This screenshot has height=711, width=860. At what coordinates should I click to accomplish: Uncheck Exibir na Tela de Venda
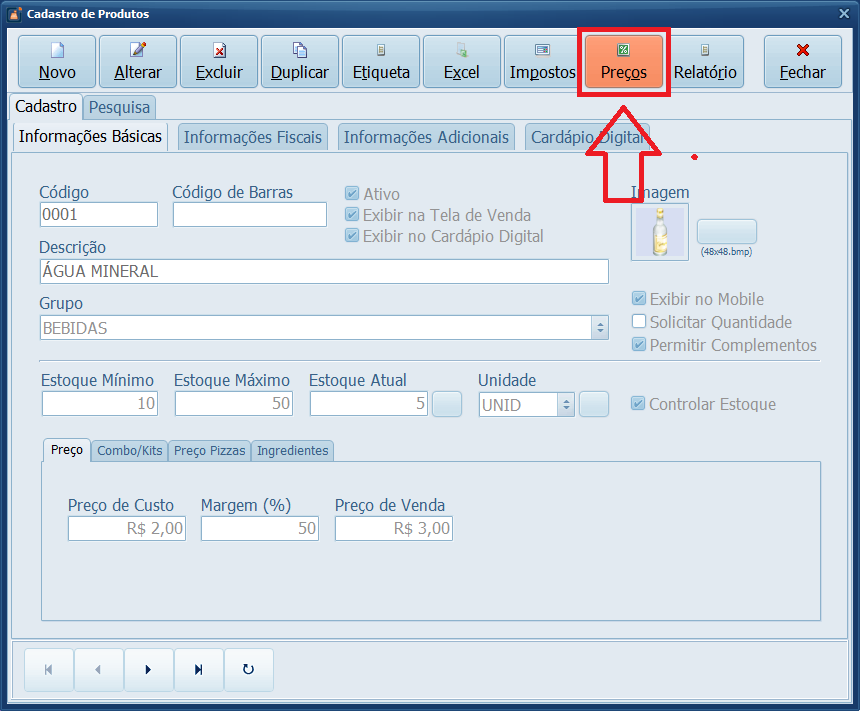[x=352, y=215]
